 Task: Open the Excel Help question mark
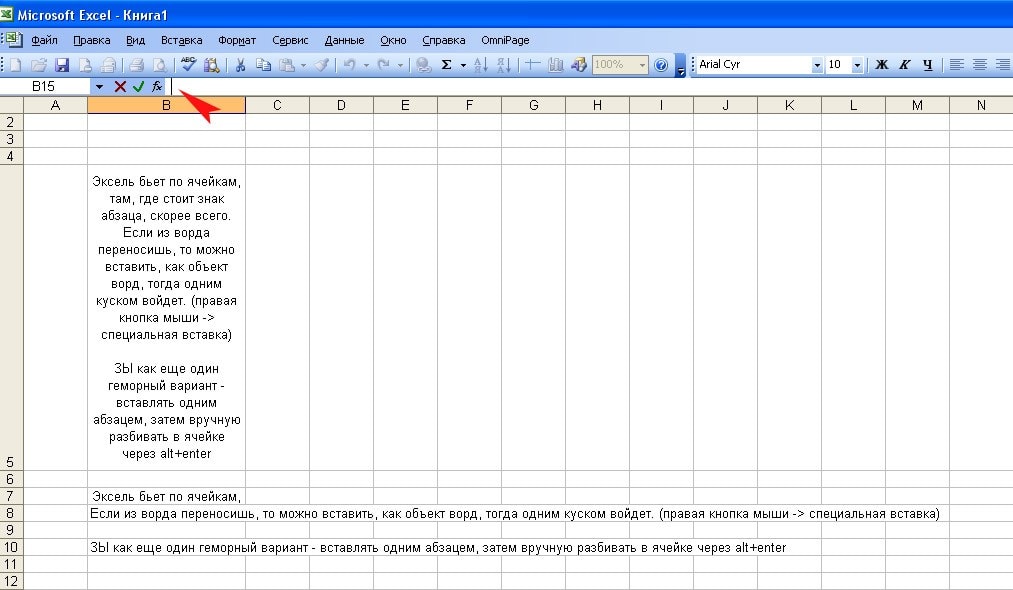(661, 65)
